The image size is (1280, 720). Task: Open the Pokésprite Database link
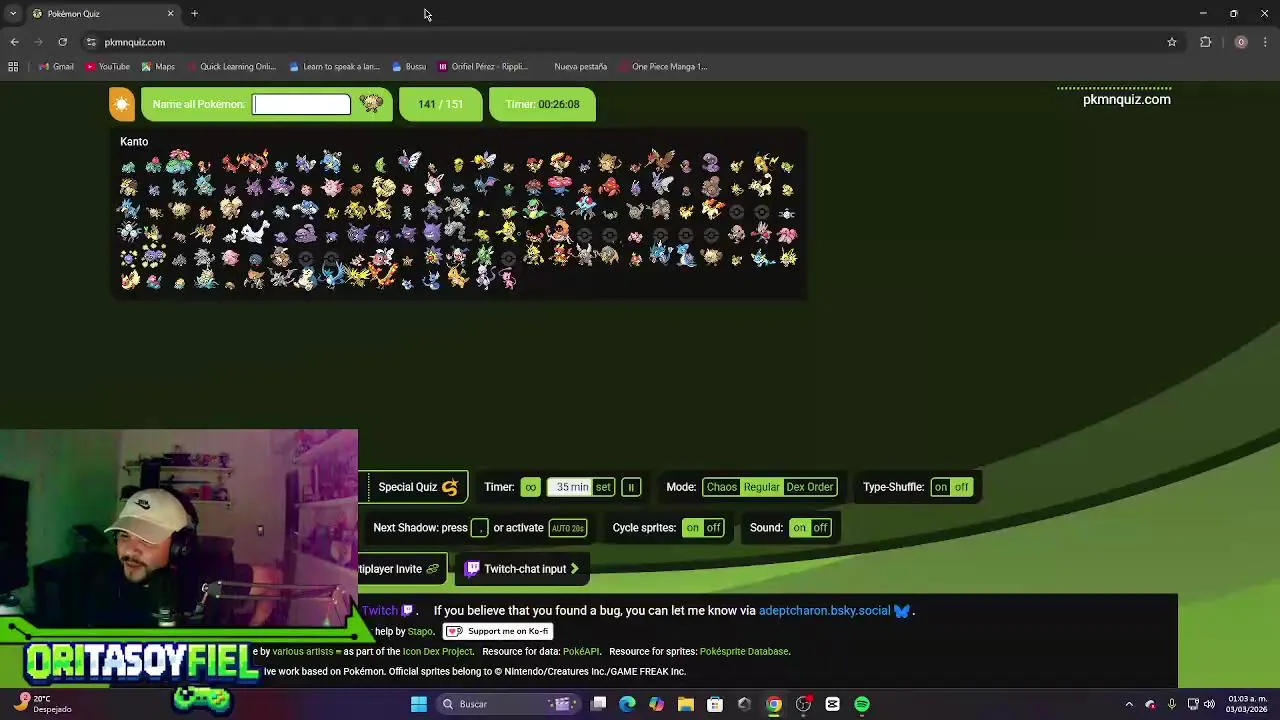click(744, 651)
